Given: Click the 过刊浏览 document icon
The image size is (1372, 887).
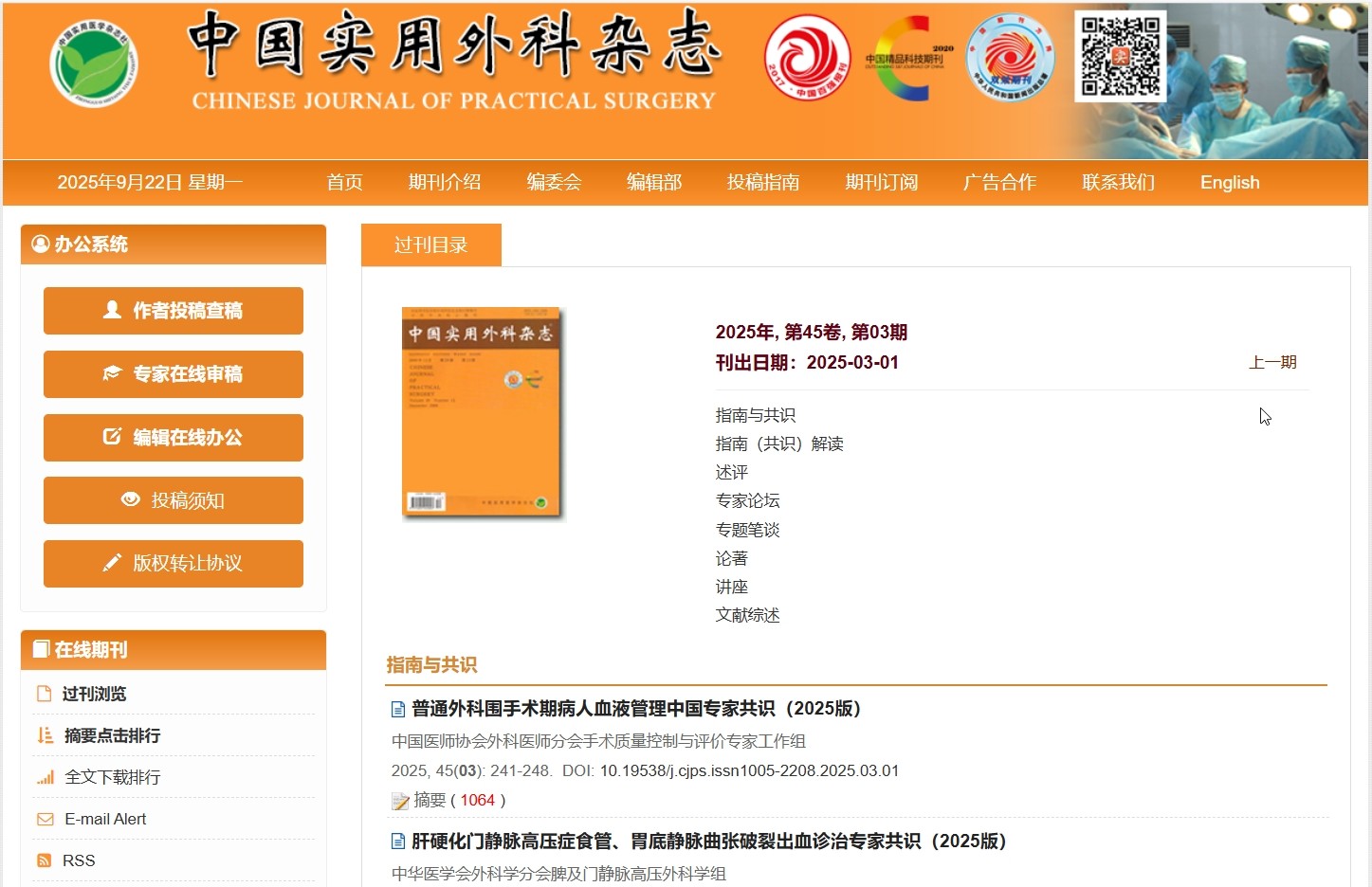Looking at the screenshot, I should (x=44, y=694).
